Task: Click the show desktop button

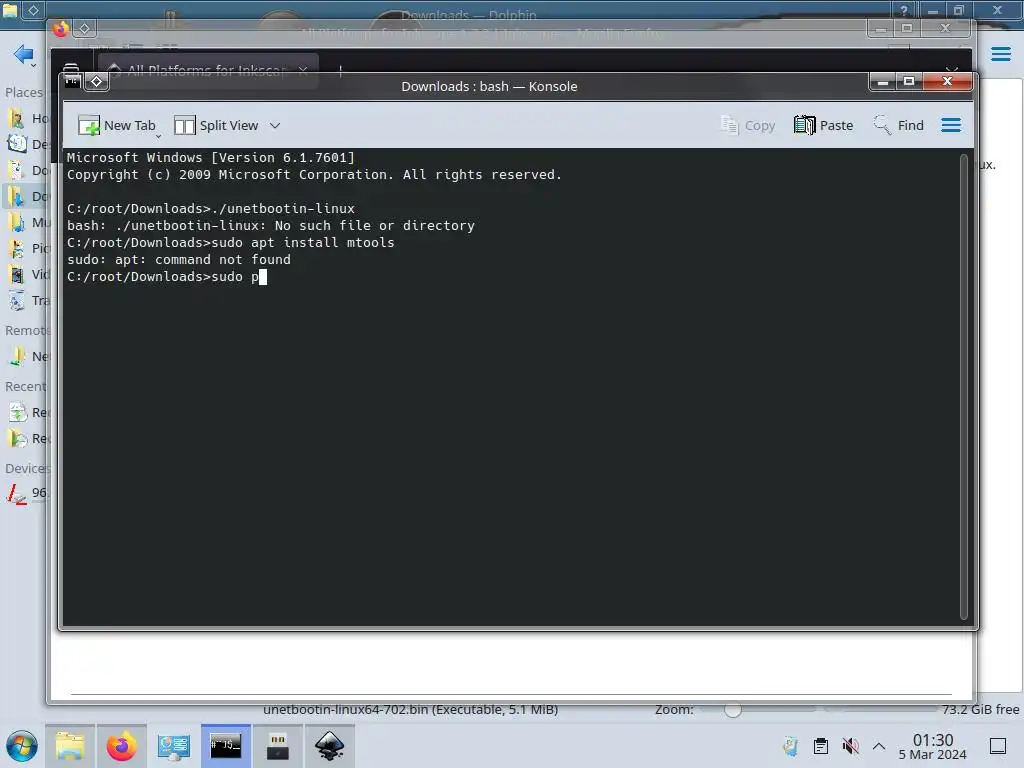Action: pyautogui.click(x=998, y=746)
